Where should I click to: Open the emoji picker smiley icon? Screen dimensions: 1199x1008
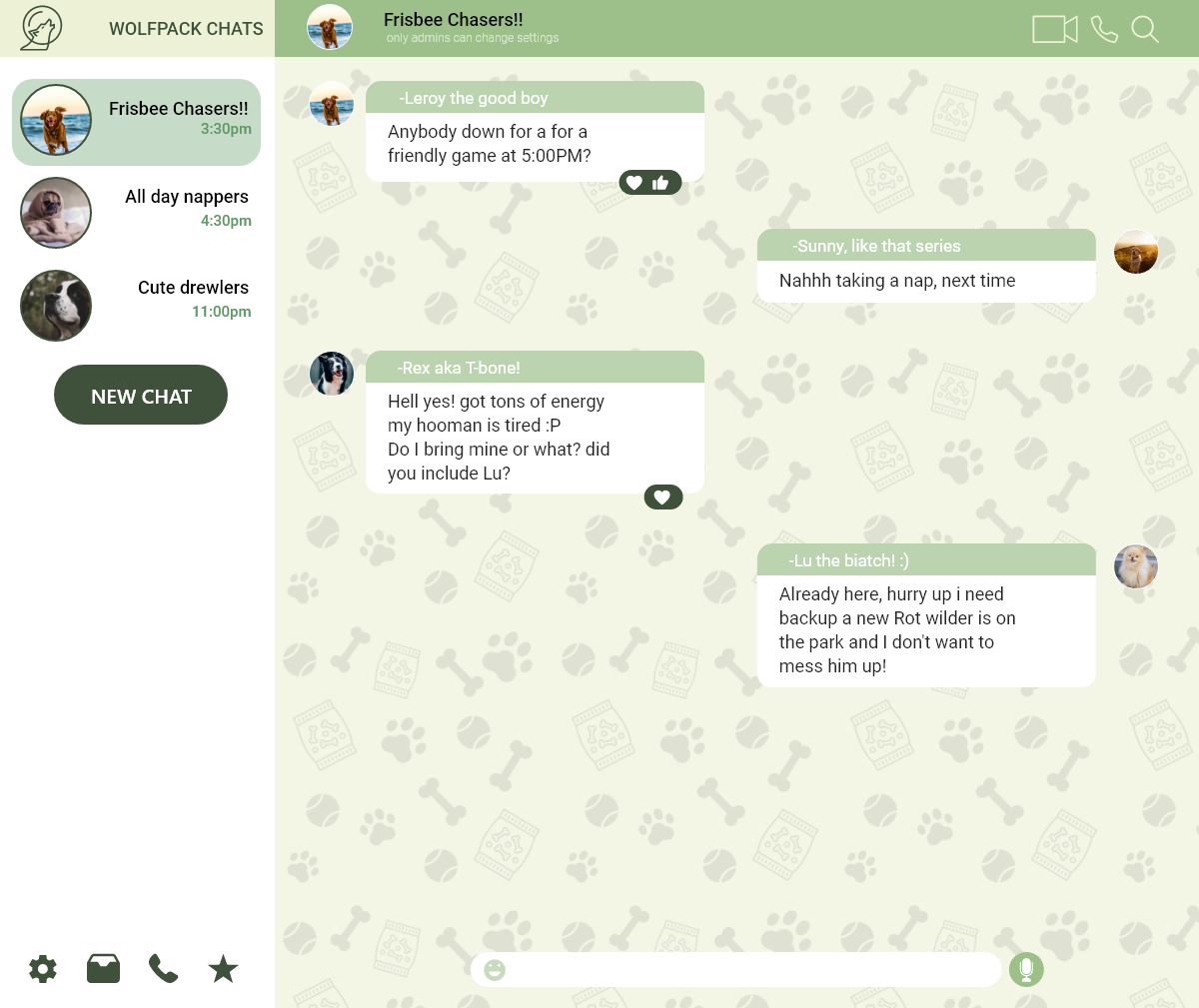coord(495,970)
